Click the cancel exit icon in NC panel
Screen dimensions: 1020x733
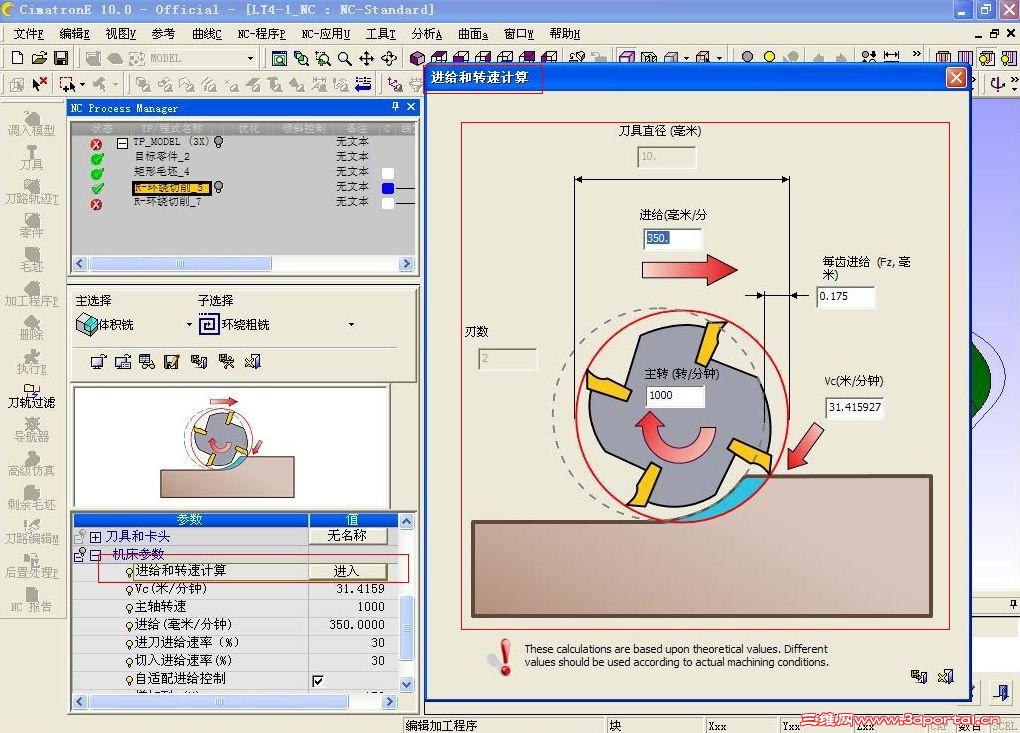252,362
